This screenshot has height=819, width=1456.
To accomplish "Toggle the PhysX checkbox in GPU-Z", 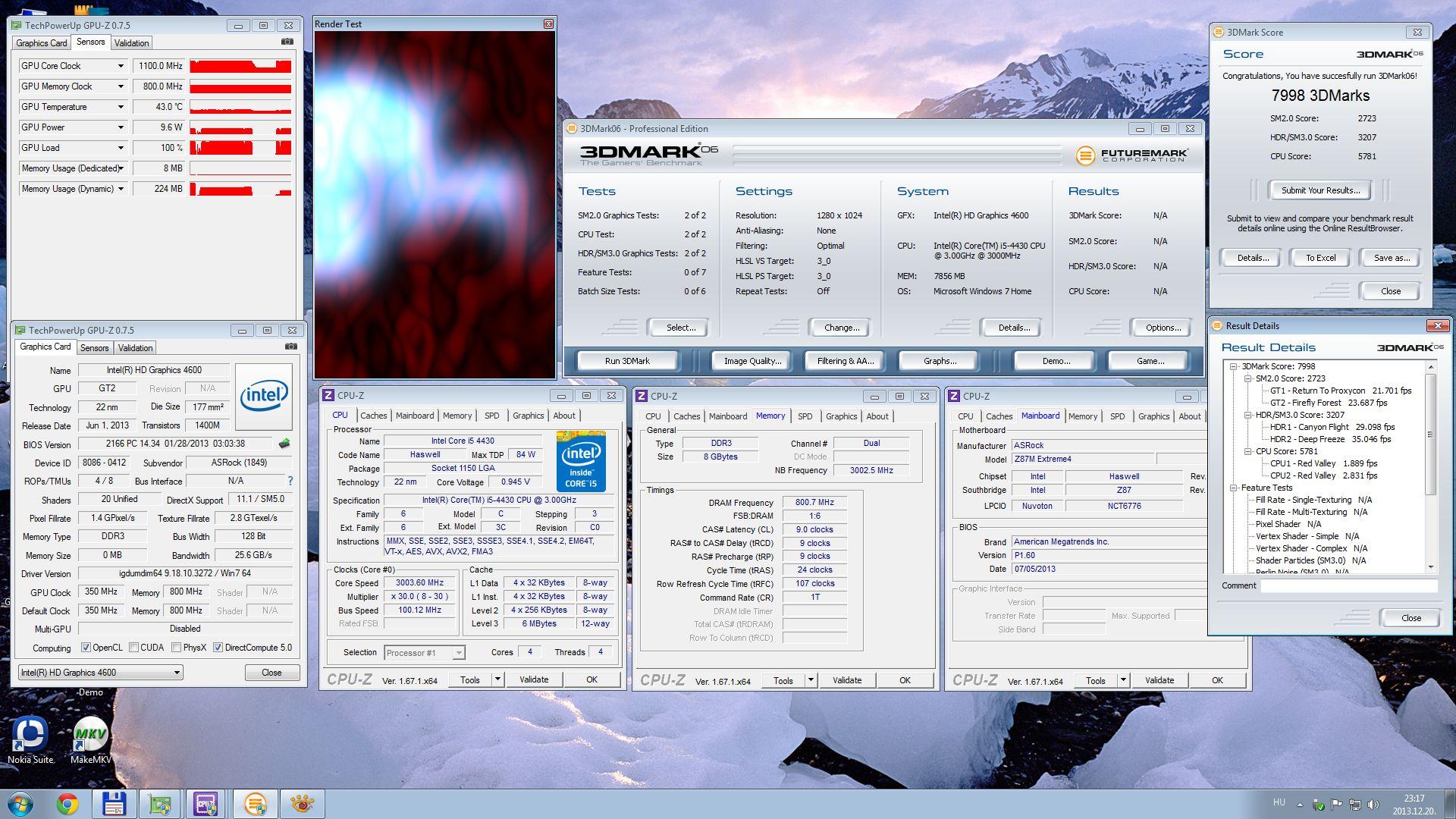I will click(x=176, y=648).
